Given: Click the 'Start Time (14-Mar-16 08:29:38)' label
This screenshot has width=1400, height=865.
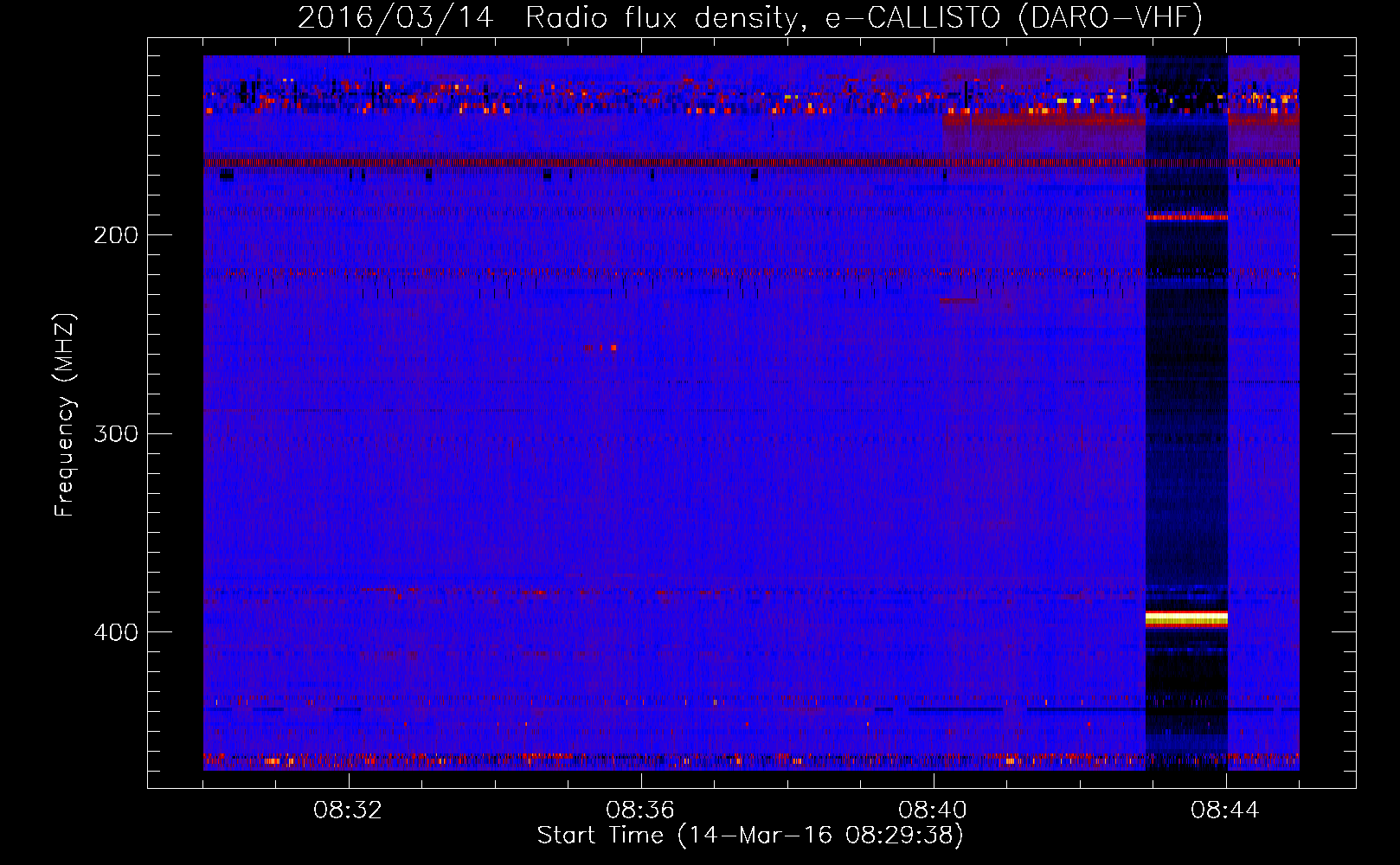Looking at the screenshot, I should (750, 836).
